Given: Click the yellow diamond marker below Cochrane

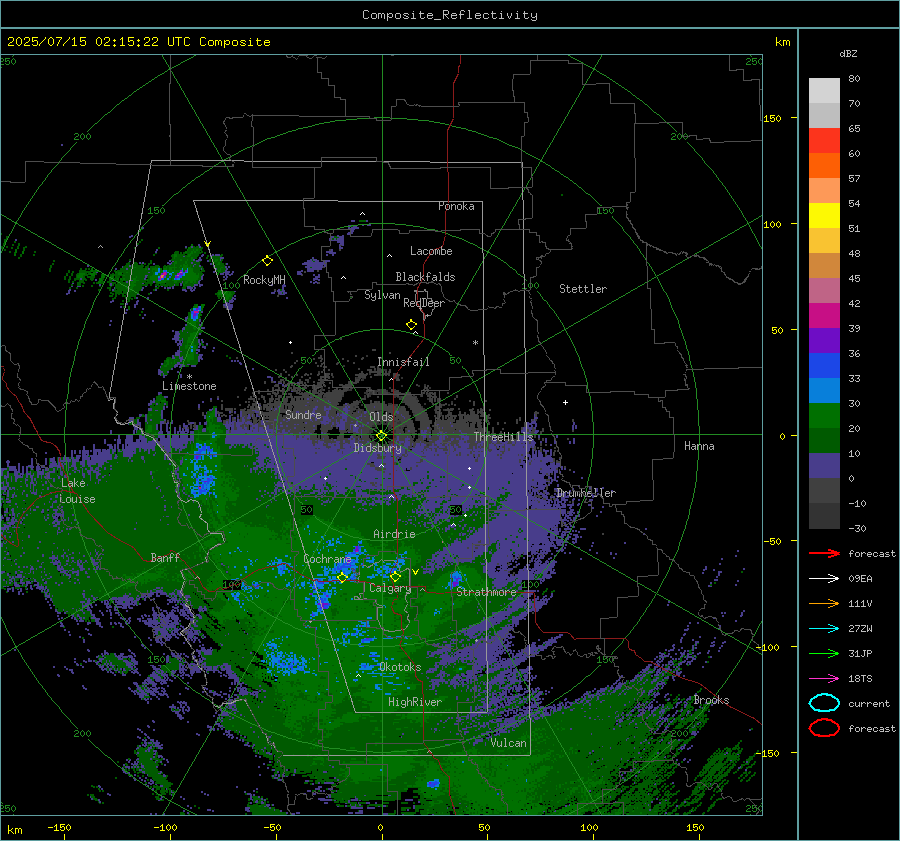Looking at the screenshot, I should point(342,578).
